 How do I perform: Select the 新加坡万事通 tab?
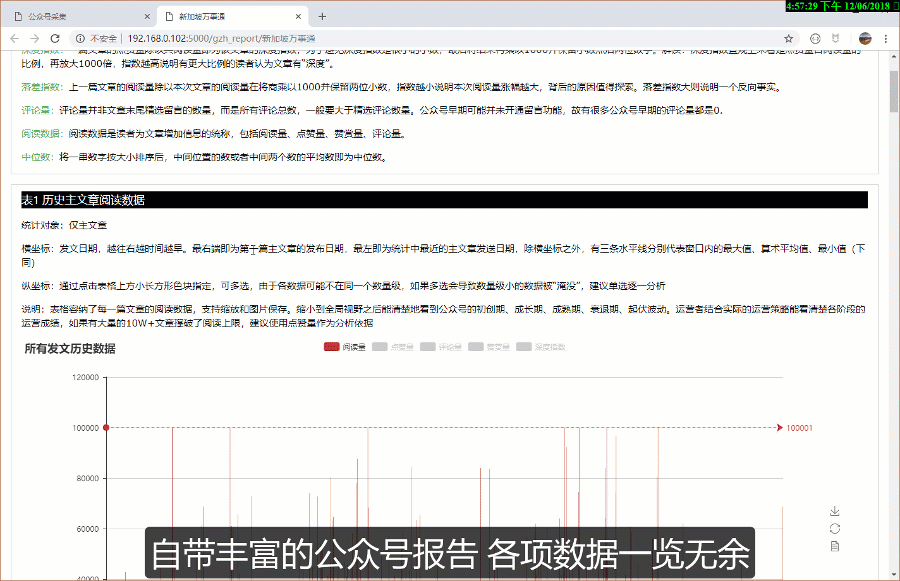tap(232, 17)
